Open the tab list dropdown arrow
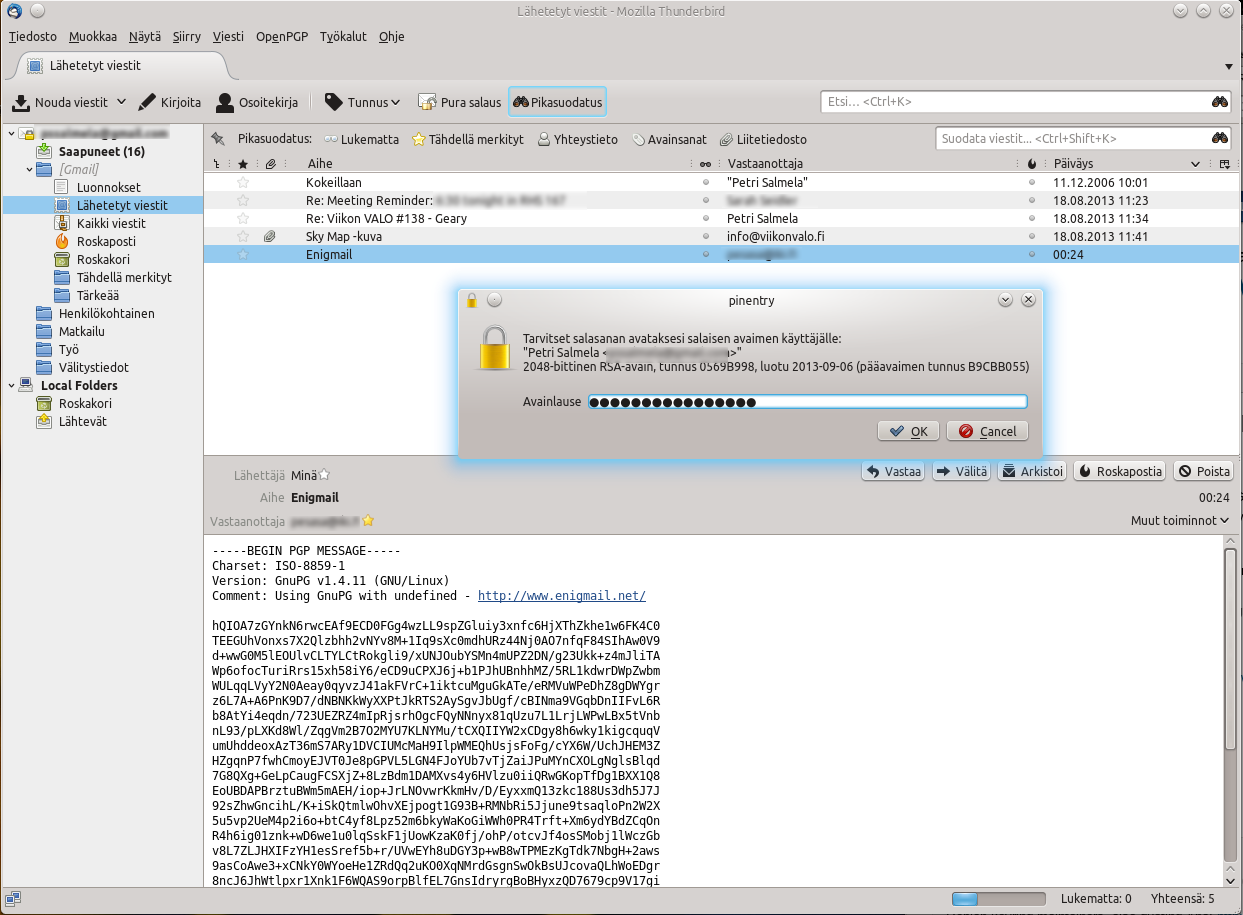Image resolution: width=1243 pixels, height=915 pixels. [x=1229, y=66]
